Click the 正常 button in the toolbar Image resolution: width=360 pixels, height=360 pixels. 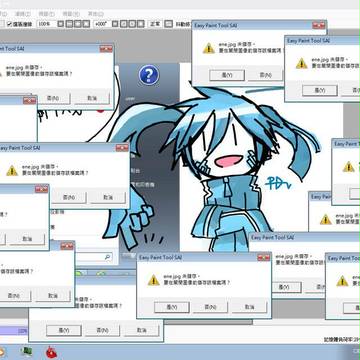pyautogui.click(x=155, y=24)
